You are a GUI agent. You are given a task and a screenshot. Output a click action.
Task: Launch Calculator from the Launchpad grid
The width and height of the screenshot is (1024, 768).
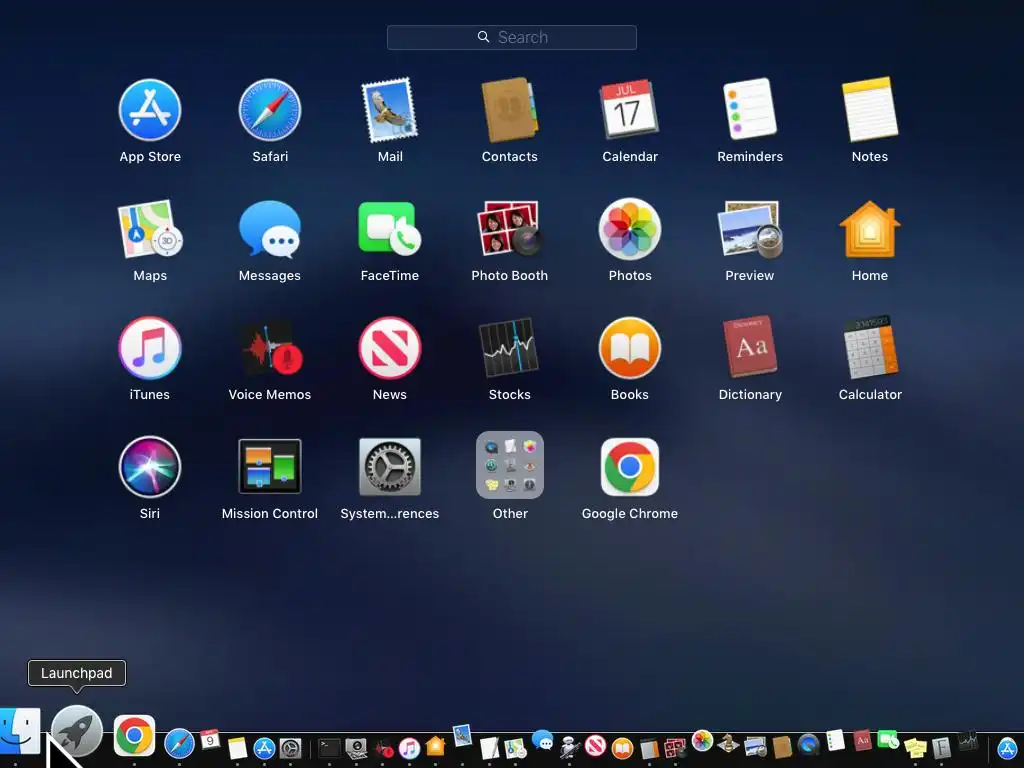click(870, 348)
